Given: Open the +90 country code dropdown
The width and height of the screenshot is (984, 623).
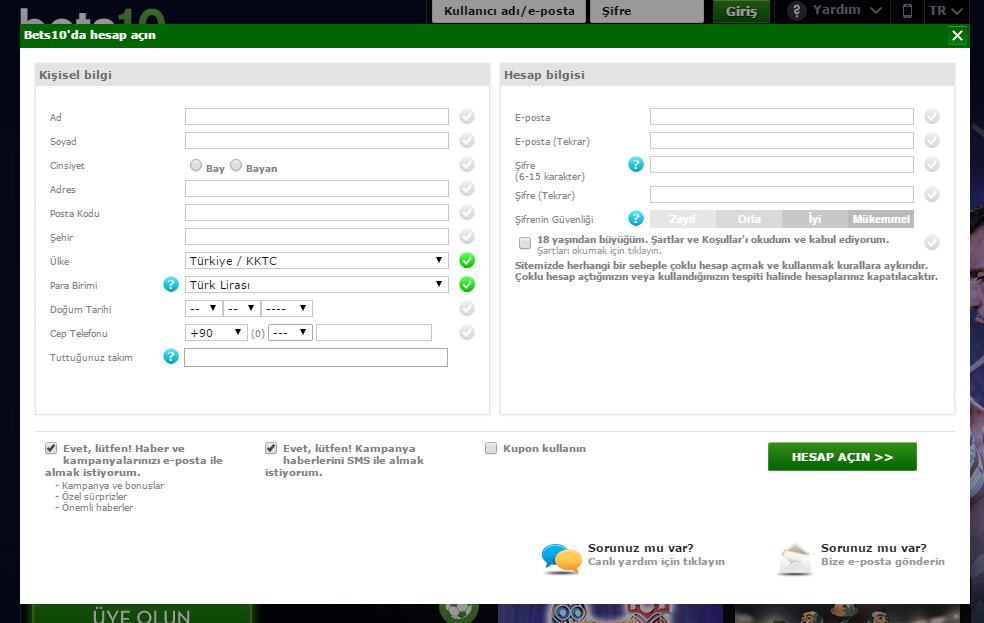Looking at the screenshot, I should (x=216, y=333).
